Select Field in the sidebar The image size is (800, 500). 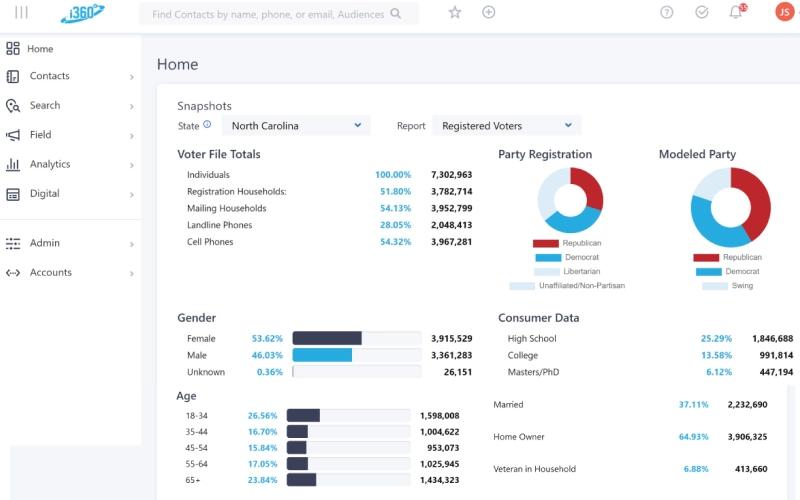[40, 135]
